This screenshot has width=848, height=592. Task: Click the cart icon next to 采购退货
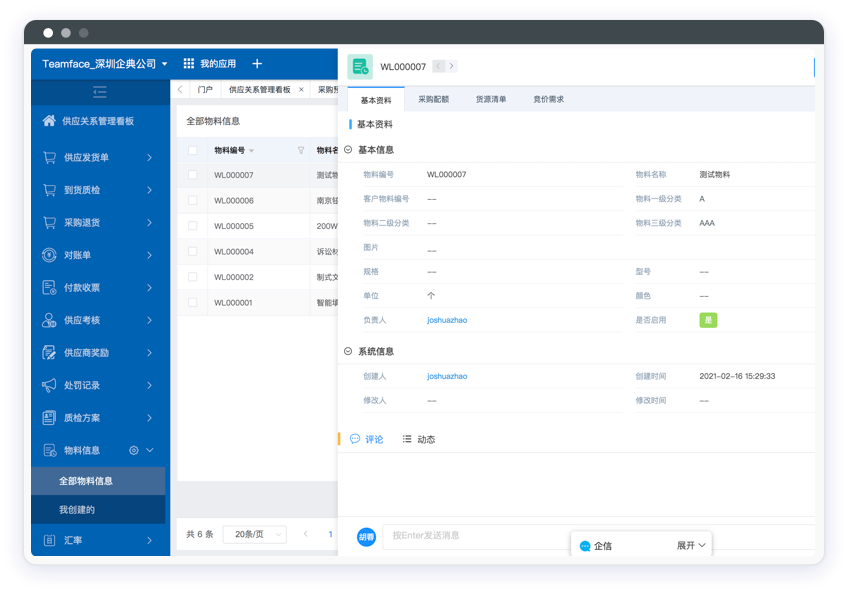[x=49, y=222]
